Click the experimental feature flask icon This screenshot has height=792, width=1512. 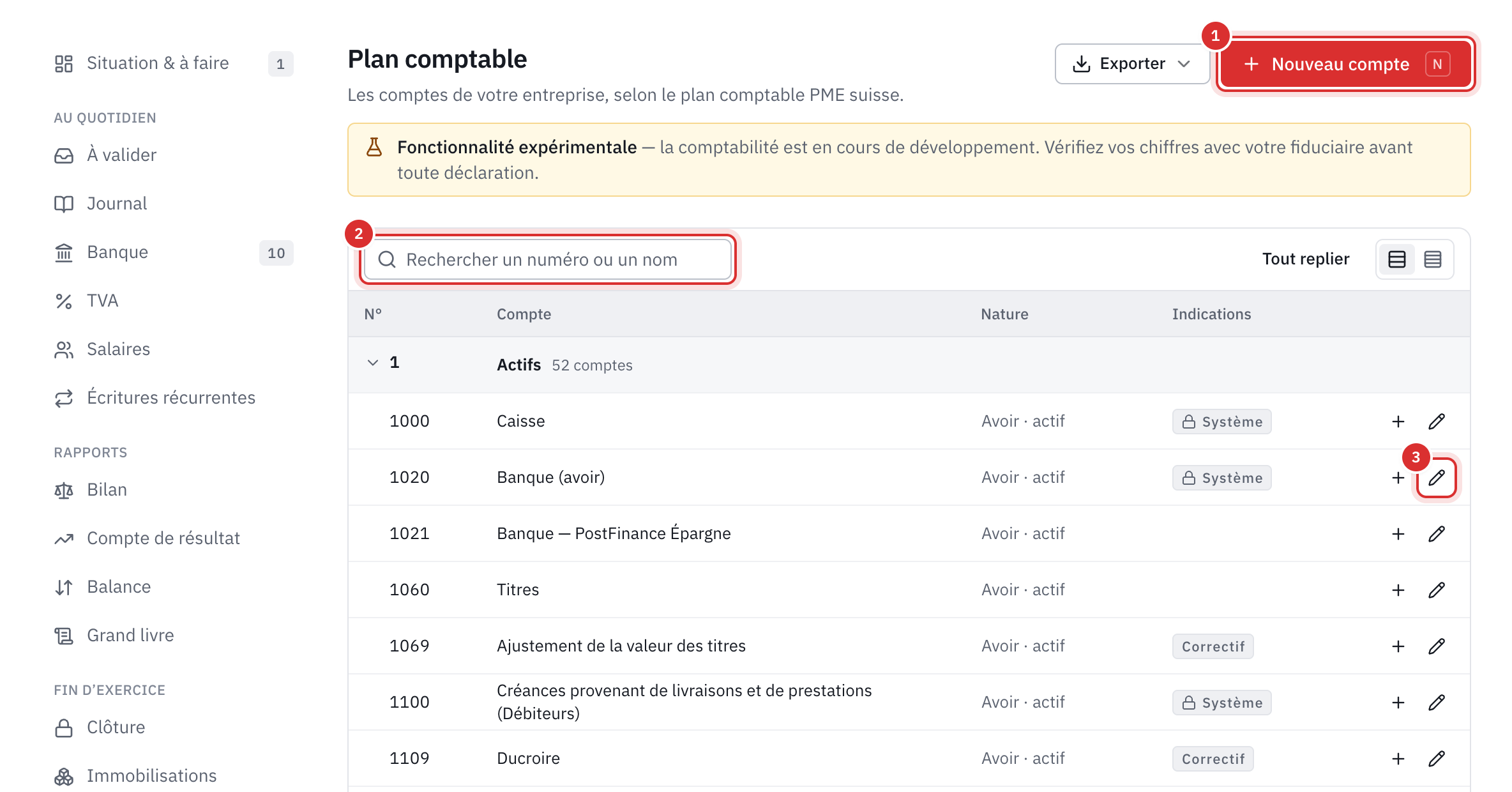[374, 148]
